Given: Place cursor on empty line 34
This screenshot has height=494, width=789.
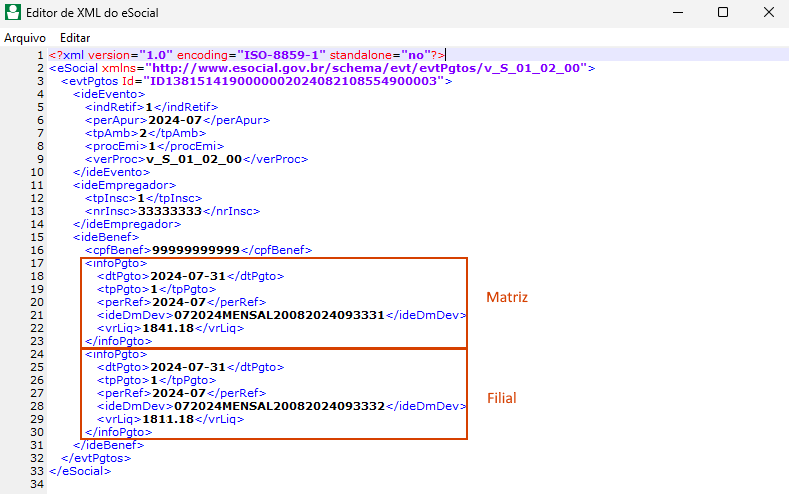Looking at the screenshot, I should (200, 484).
